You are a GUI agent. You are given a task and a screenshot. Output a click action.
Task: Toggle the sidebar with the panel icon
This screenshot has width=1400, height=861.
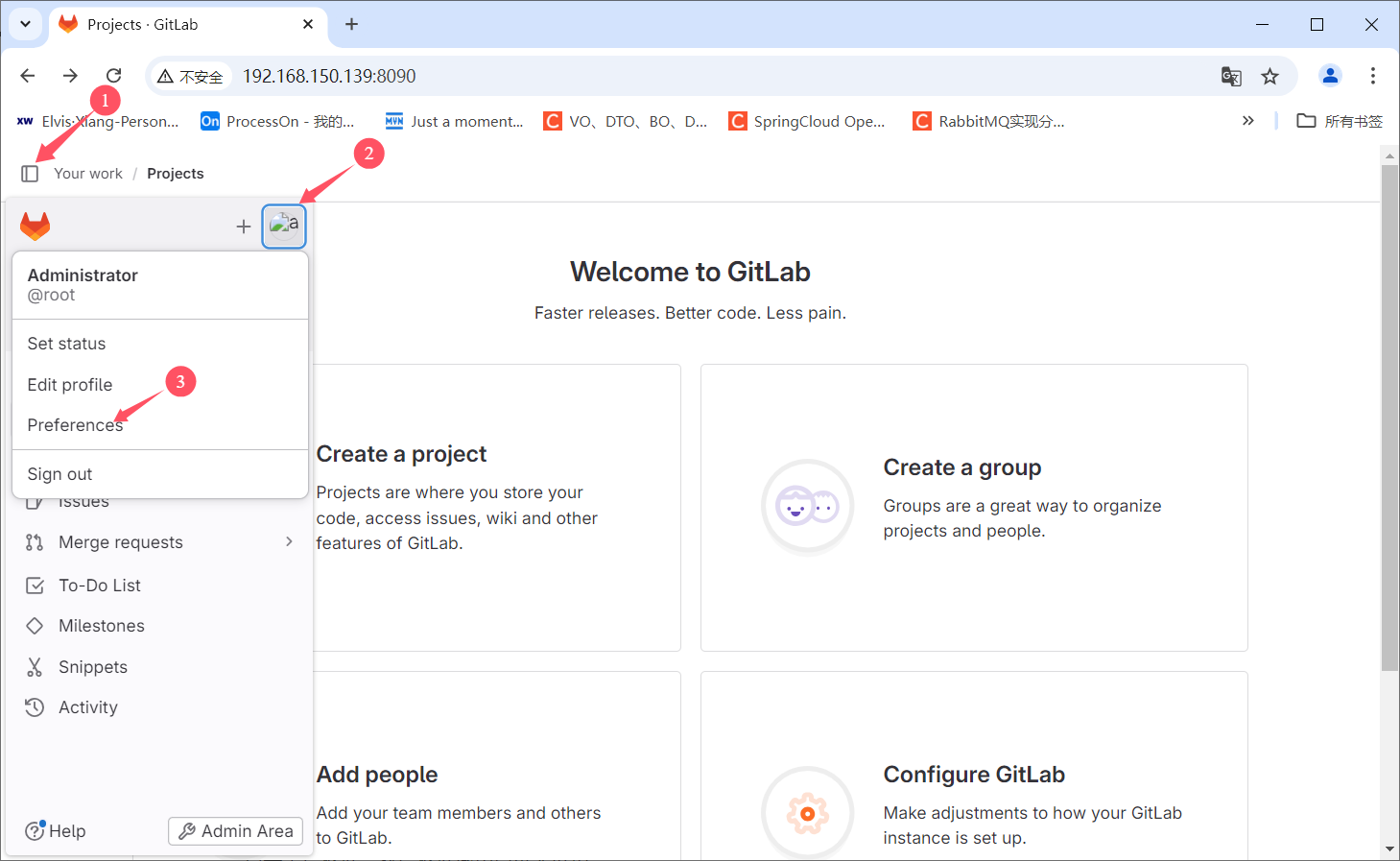pos(30,174)
